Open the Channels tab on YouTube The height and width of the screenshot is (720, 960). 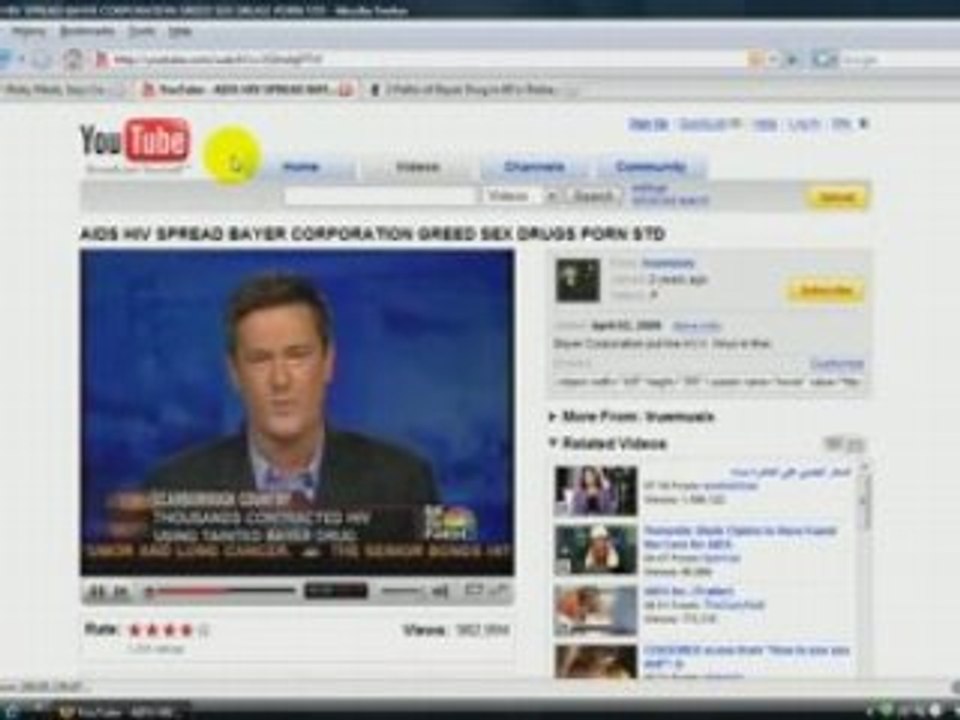[534, 167]
